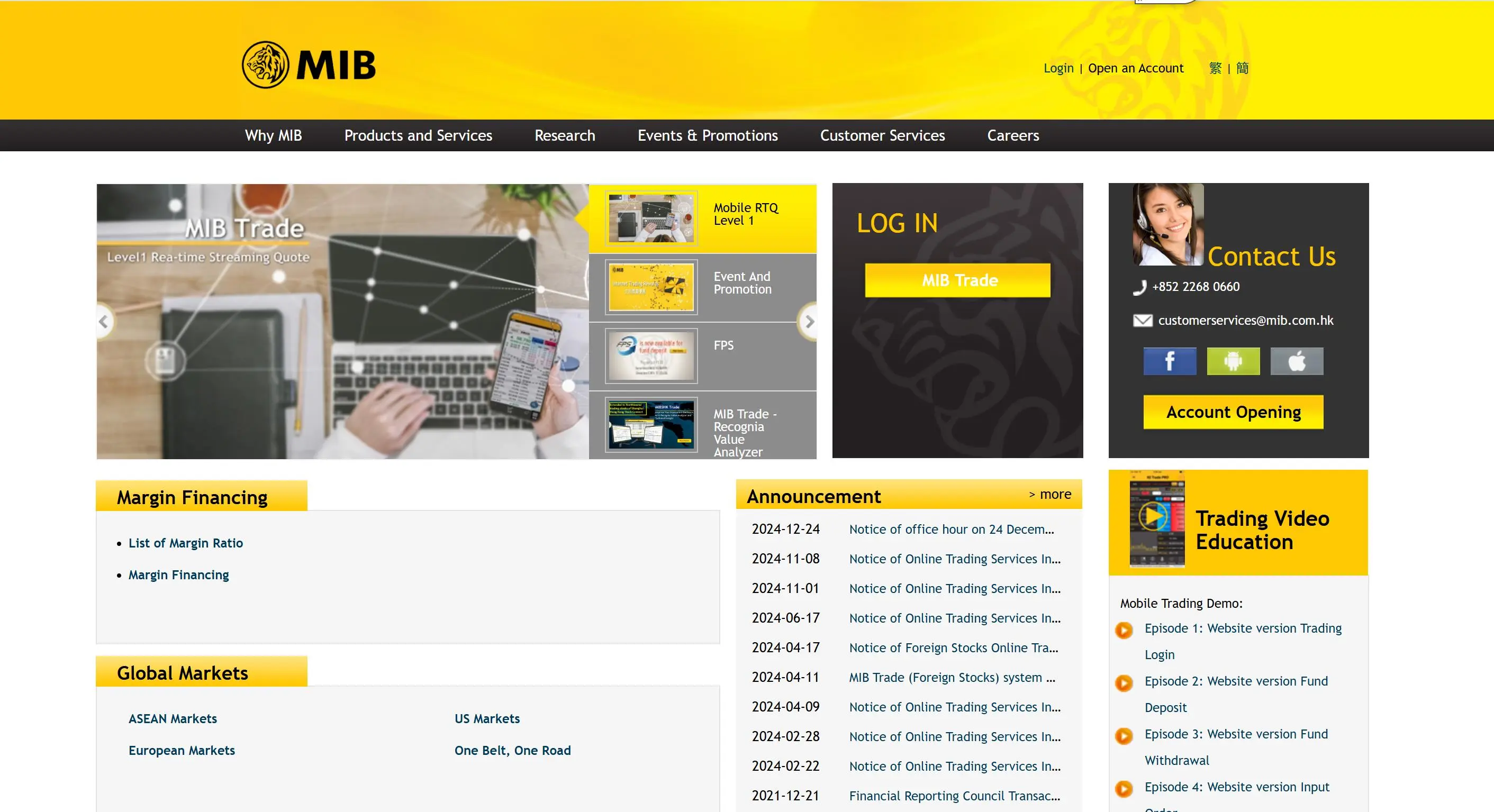The height and width of the screenshot is (812, 1494).
Task: Play icon for Episode 4 Website version Input
Action: point(1124,788)
